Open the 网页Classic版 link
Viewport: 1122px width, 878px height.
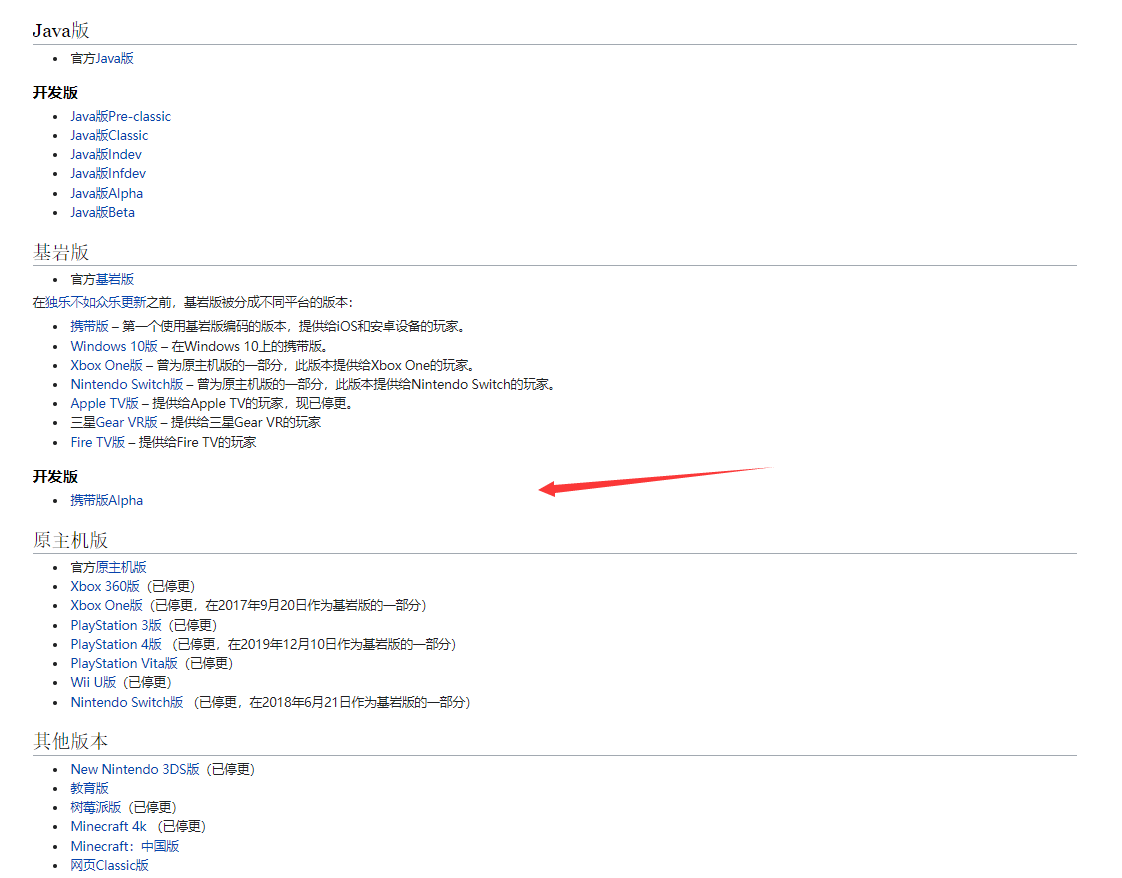click(109, 865)
